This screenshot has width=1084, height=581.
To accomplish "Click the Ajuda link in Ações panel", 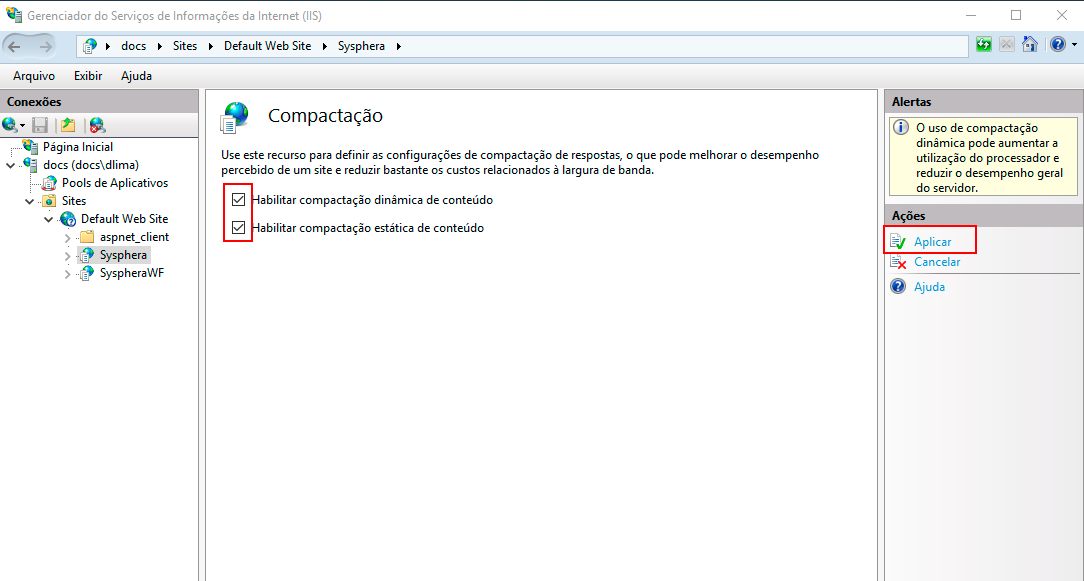I will tap(929, 286).
